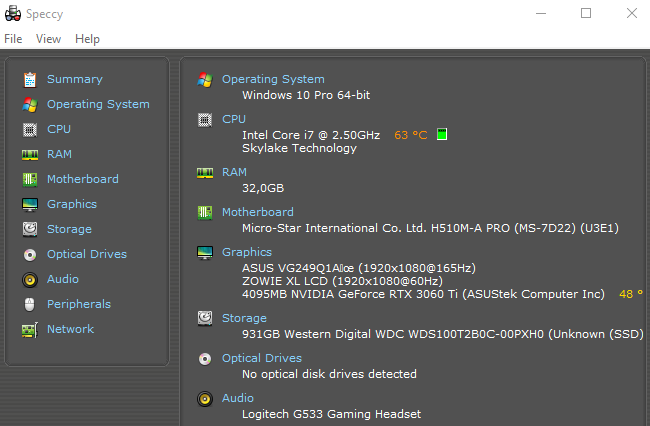
Task: Click the RAM stick icon in sidebar
Action: (29, 154)
